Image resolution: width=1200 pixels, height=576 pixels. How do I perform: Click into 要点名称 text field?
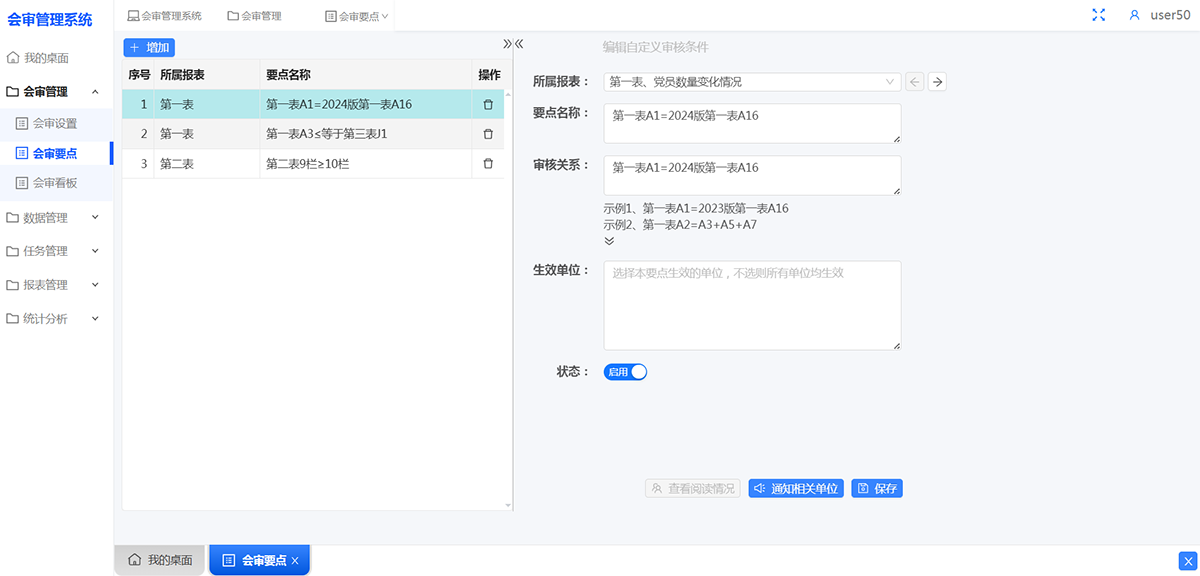pyautogui.click(x=752, y=123)
